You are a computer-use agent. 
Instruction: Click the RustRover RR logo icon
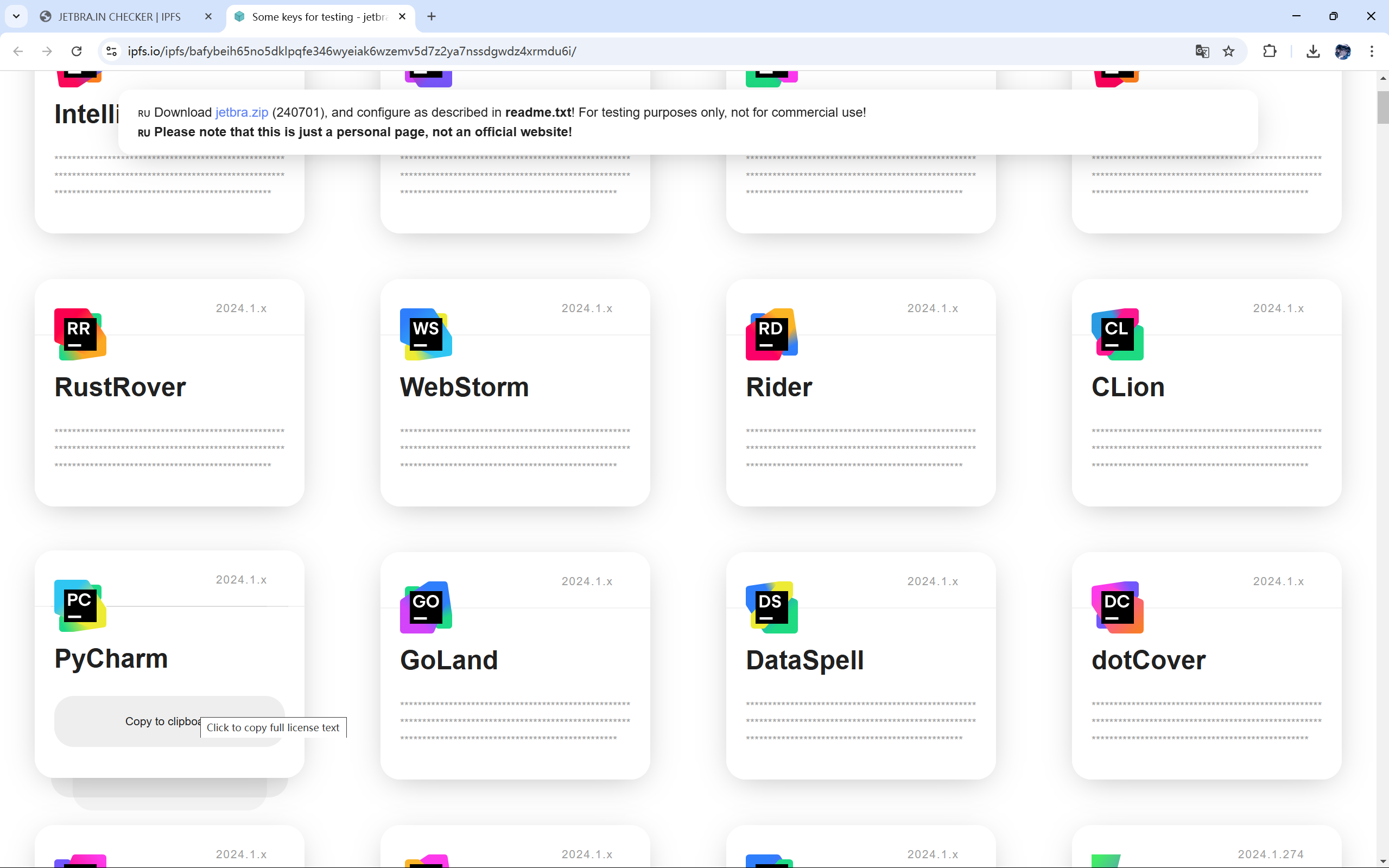(x=80, y=334)
